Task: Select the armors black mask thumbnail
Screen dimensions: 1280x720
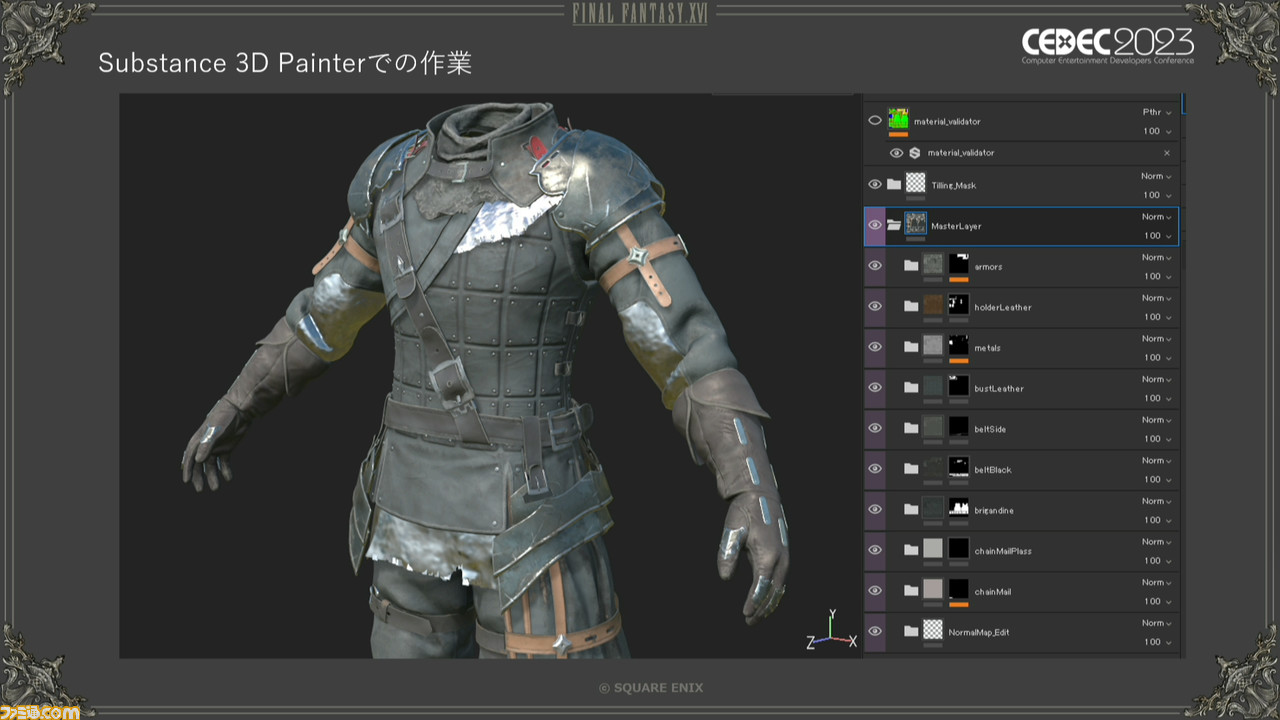Action: coord(959,264)
